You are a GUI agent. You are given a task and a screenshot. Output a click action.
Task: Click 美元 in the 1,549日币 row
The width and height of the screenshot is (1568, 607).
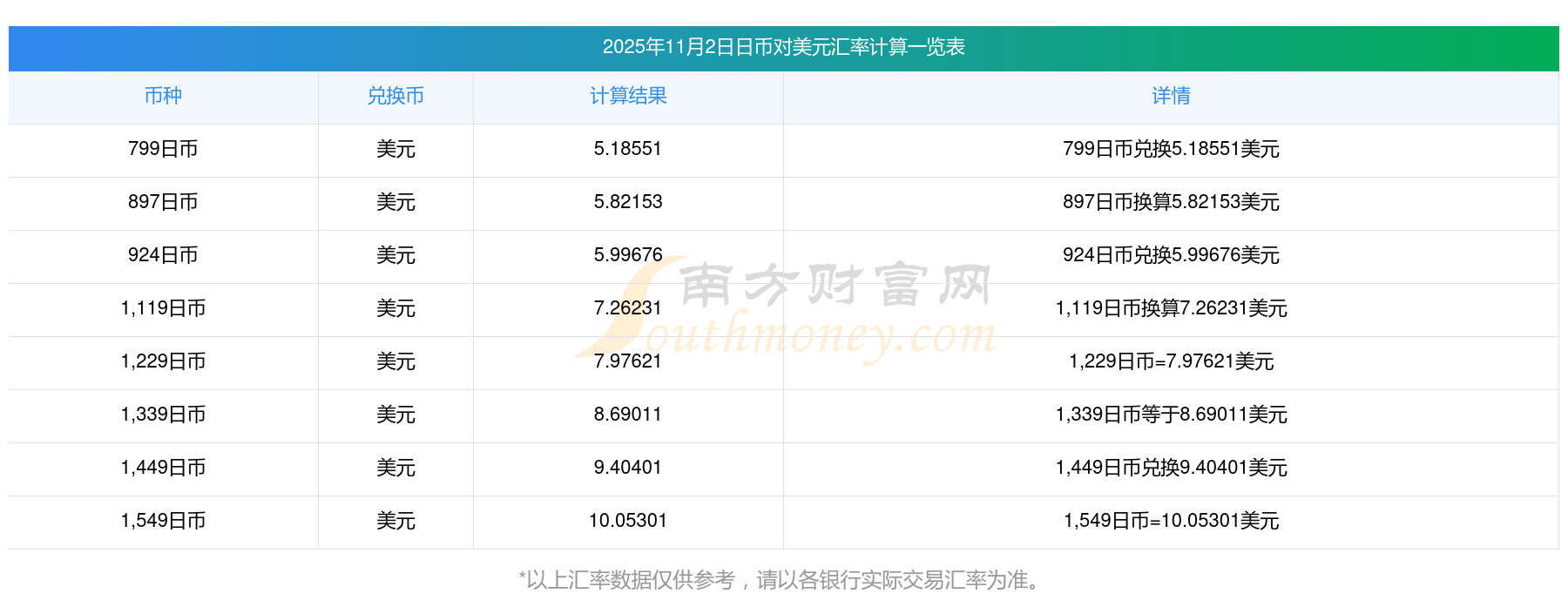pyautogui.click(x=395, y=521)
